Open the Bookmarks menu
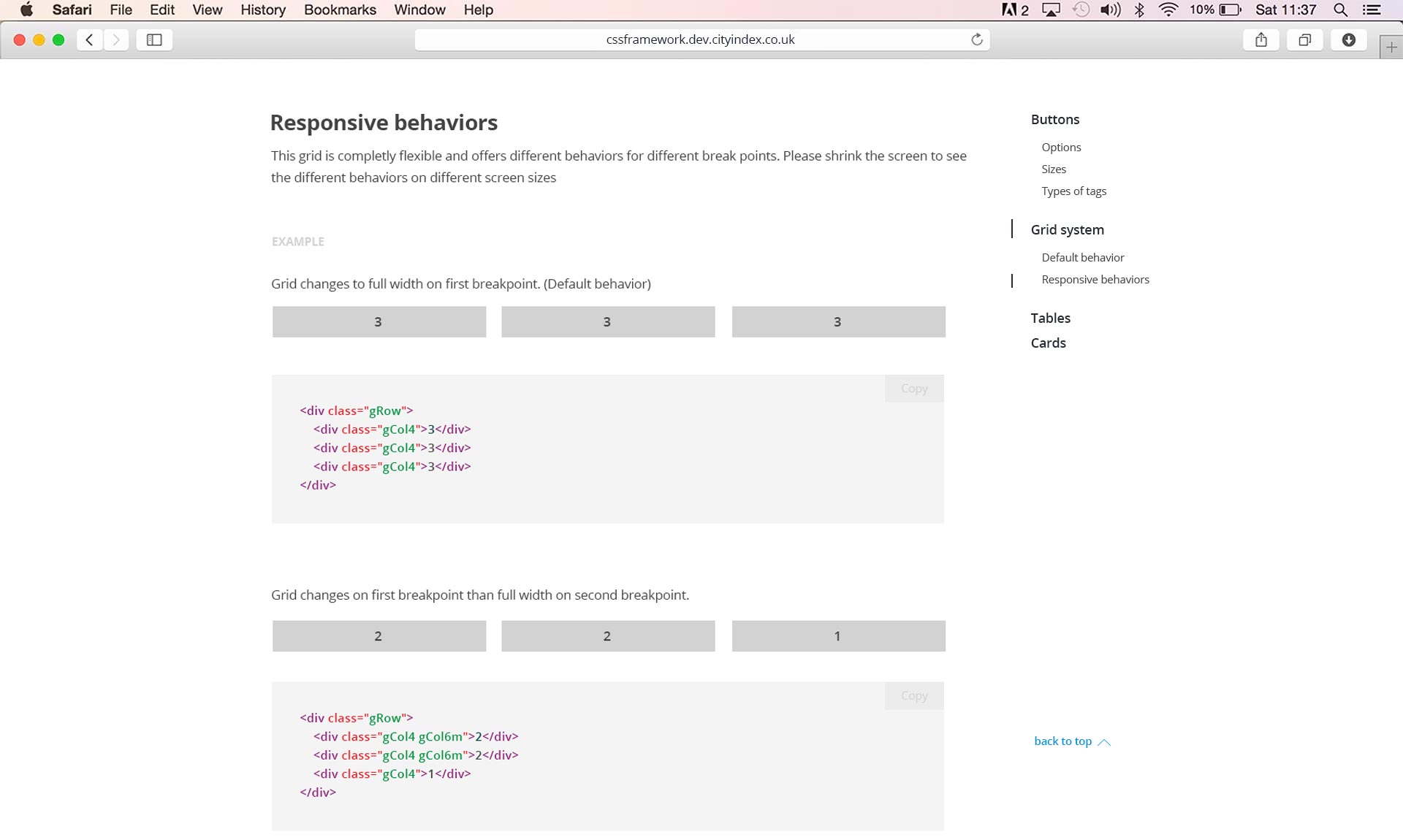The image size is (1403, 840). pos(340,9)
